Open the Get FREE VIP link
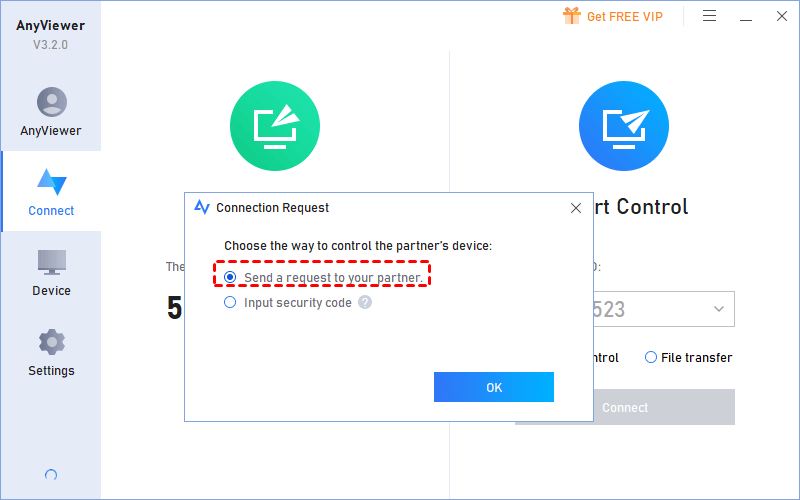The width and height of the screenshot is (800, 500). pos(624,16)
